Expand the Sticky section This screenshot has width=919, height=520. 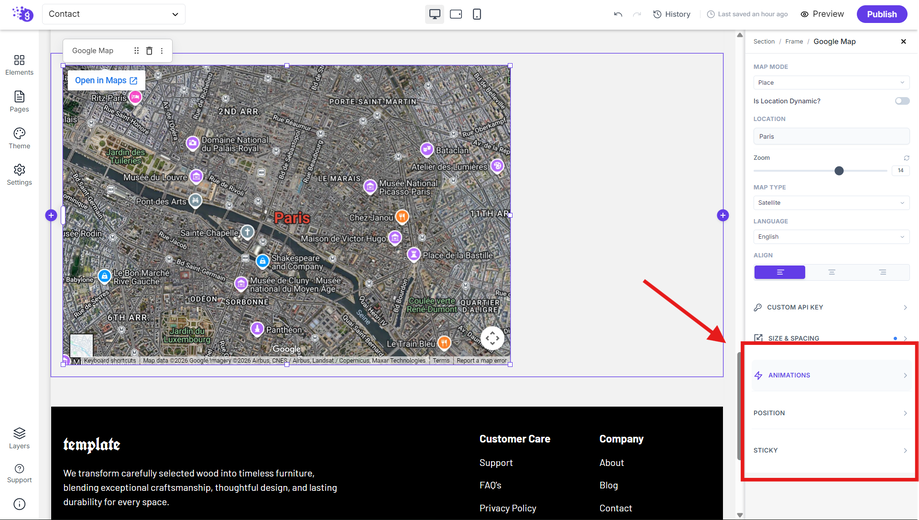pos(831,450)
